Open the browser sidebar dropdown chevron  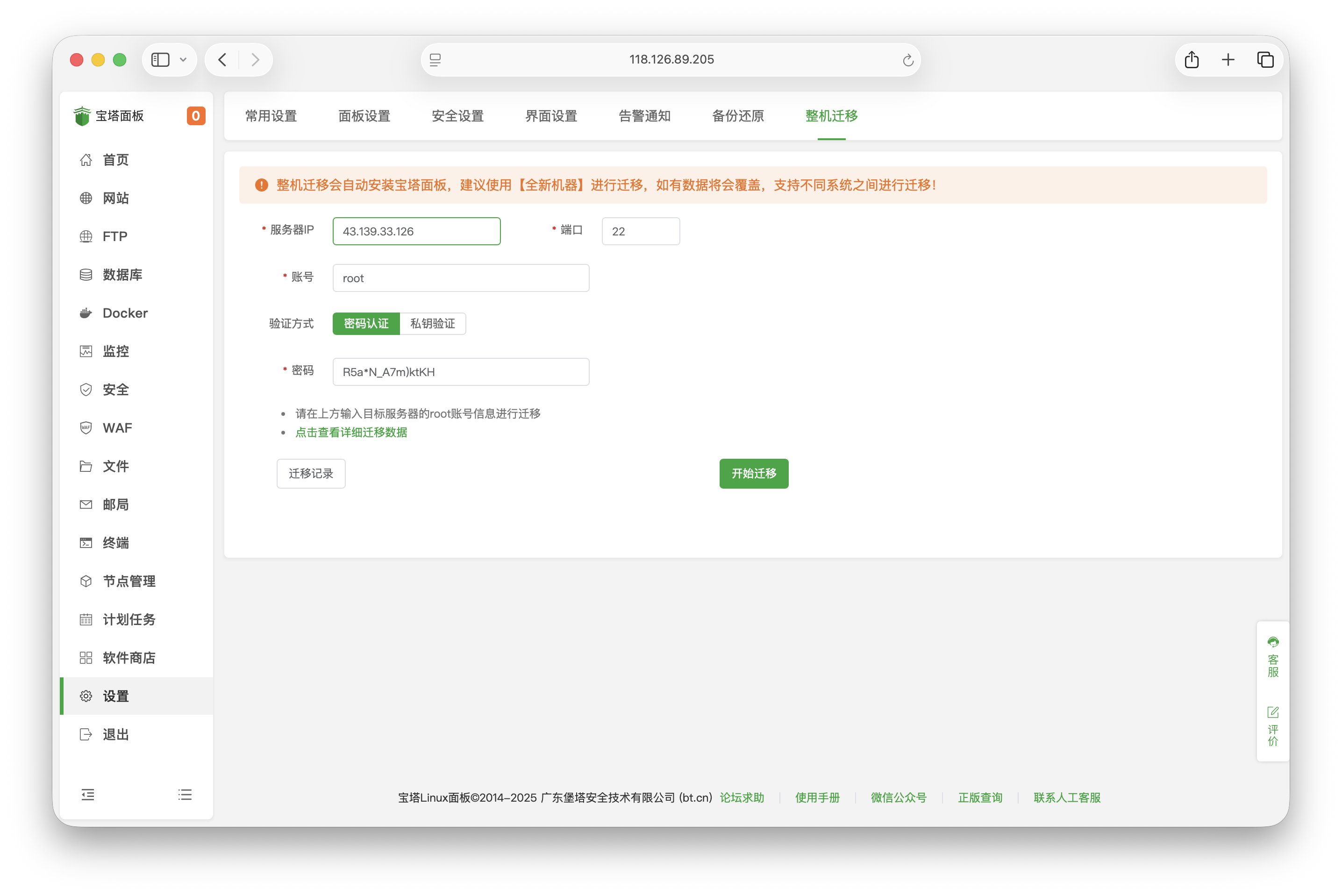click(x=183, y=59)
